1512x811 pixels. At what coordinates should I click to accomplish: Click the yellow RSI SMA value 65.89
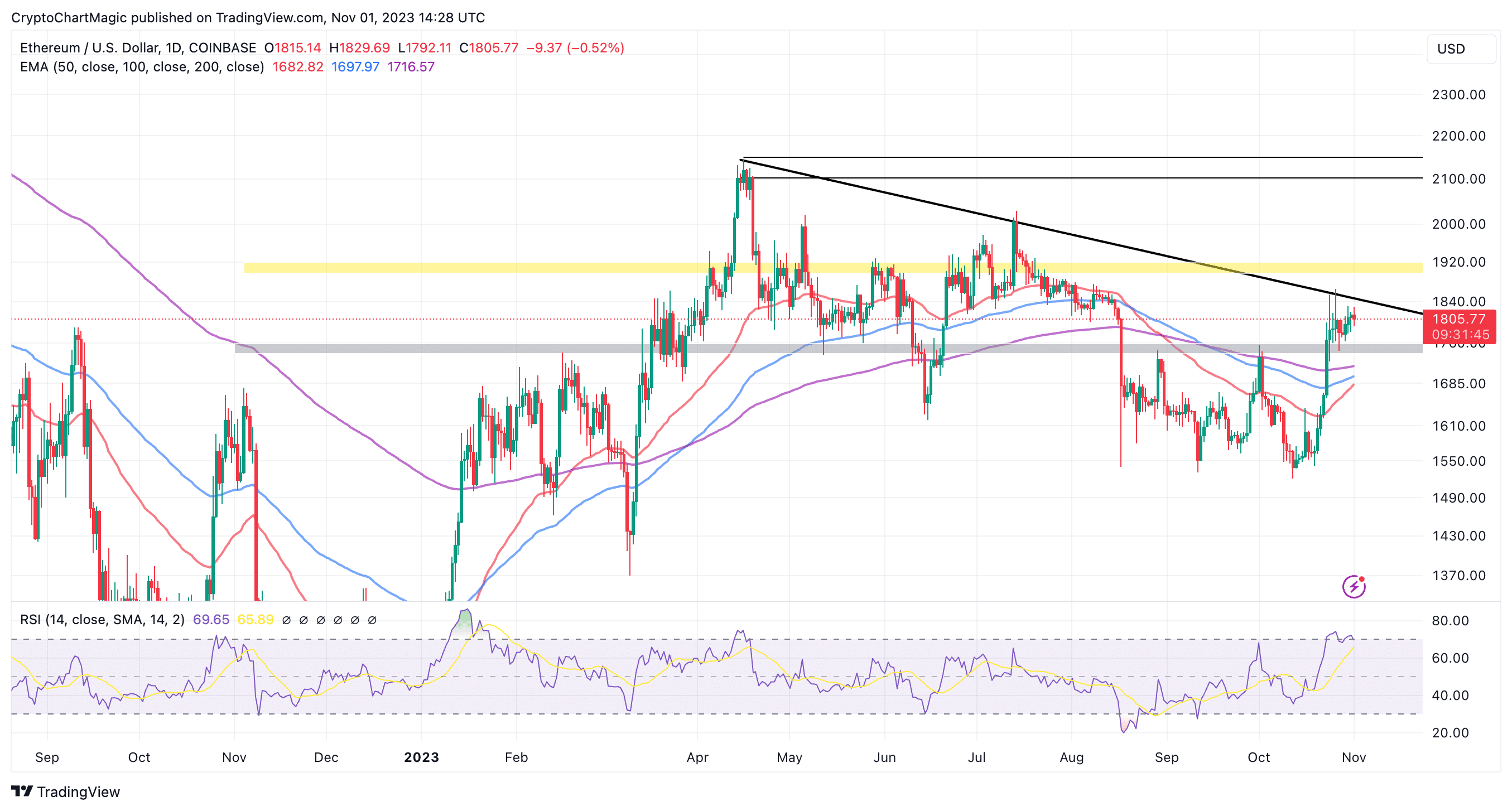pyautogui.click(x=256, y=620)
